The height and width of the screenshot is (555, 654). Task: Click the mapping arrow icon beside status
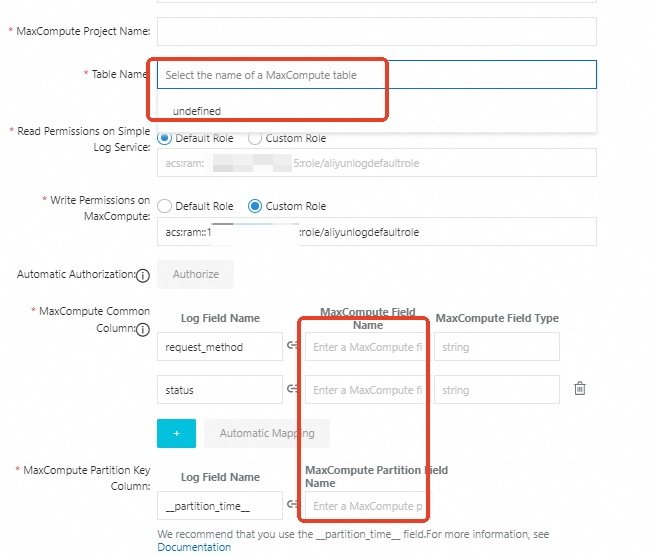point(292,388)
